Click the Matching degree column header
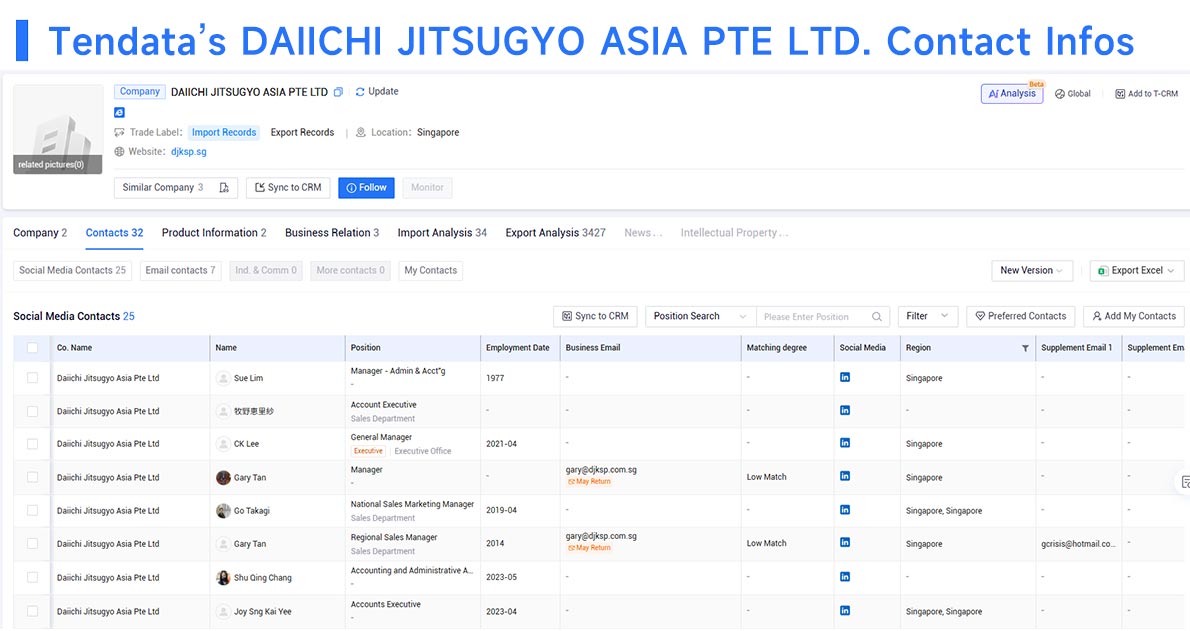This screenshot has height=631, width=1190. tap(776, 348)
